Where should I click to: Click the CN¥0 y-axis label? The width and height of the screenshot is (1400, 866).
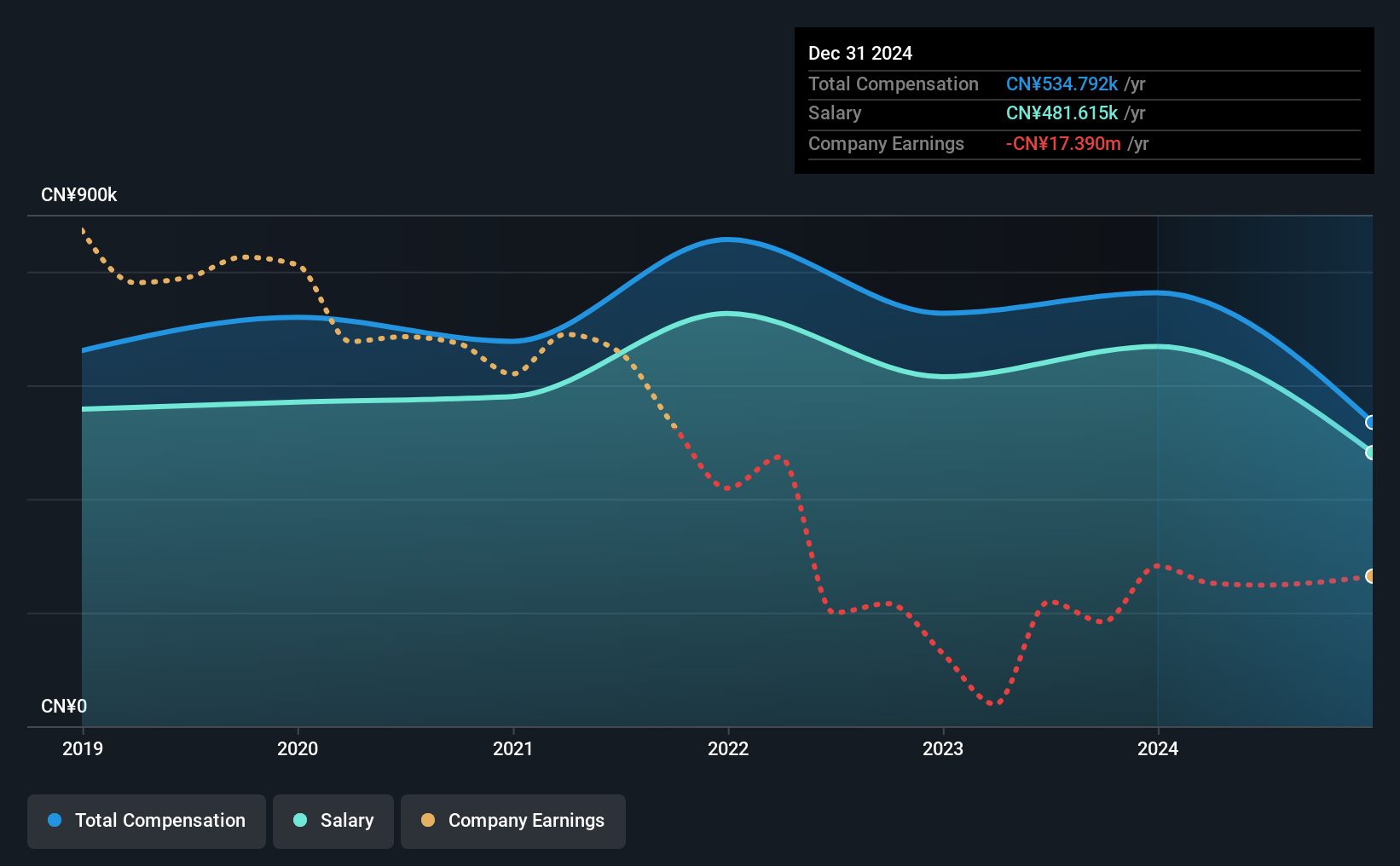pyautogui.click(x=64, y=706)
